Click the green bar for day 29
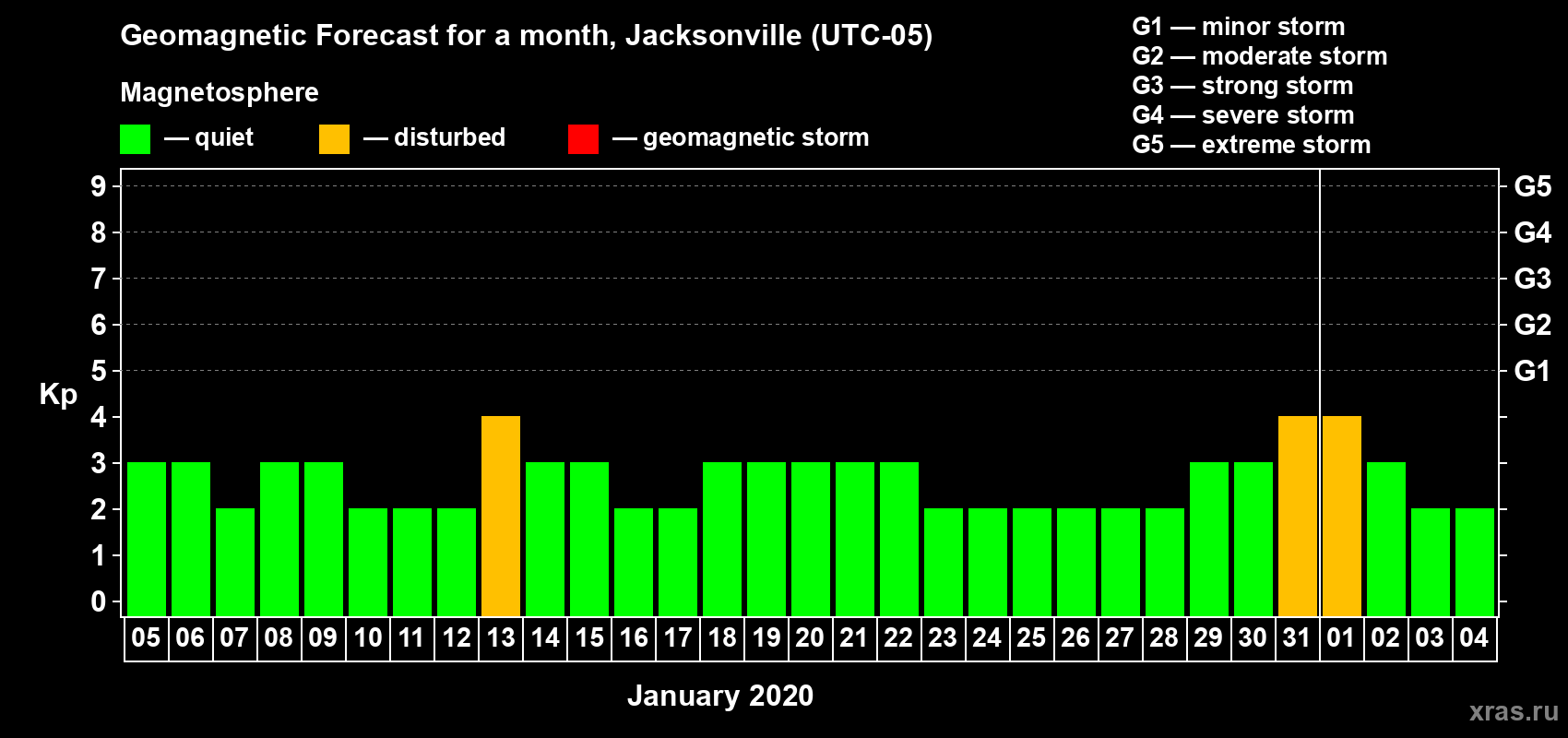The width and height of the screenshot is (1568, 738). point(1209,540)
